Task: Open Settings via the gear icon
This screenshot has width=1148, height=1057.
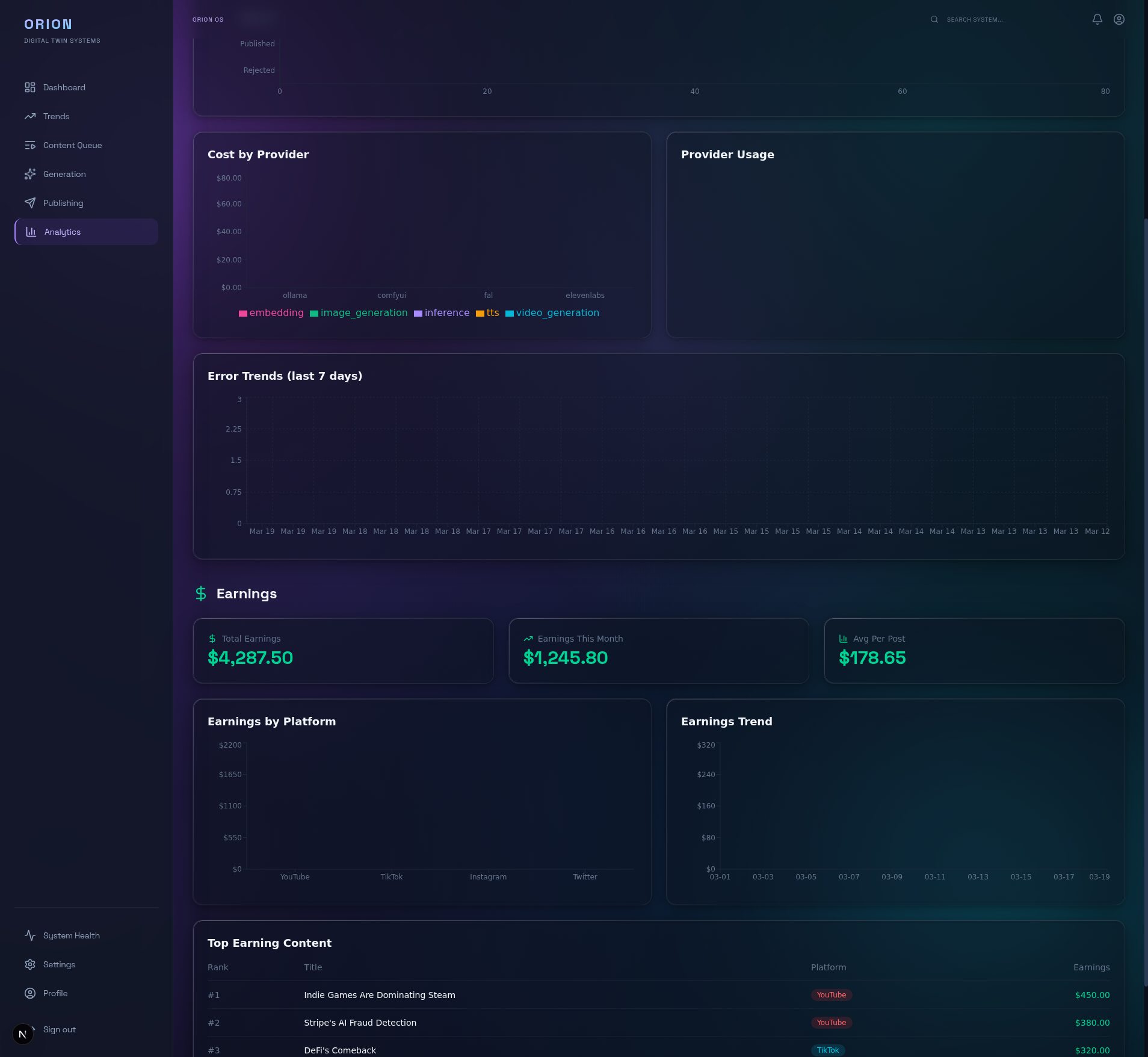Action: coord(31,964)
